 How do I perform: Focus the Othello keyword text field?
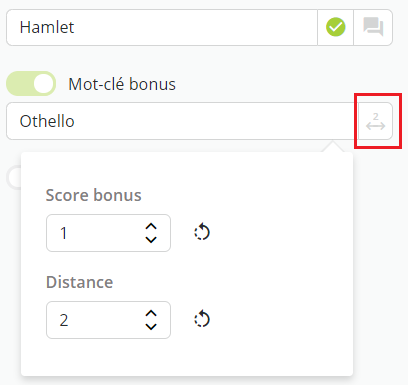pyautogui.click(x=182, y=121)
